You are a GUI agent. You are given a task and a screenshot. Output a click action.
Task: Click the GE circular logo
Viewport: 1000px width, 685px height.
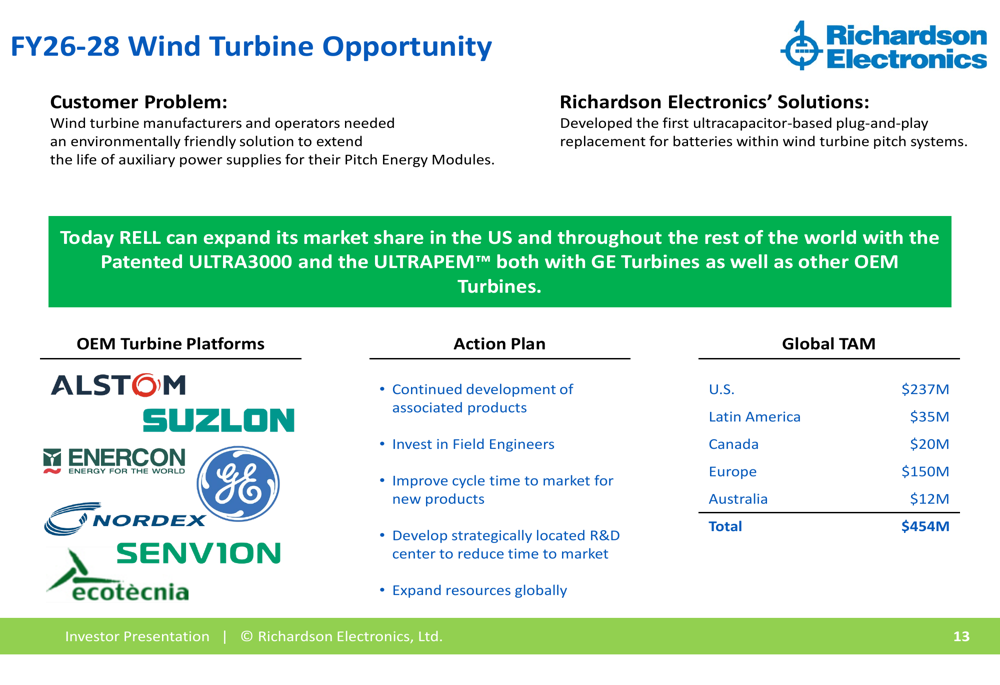[x=238, y=483]
